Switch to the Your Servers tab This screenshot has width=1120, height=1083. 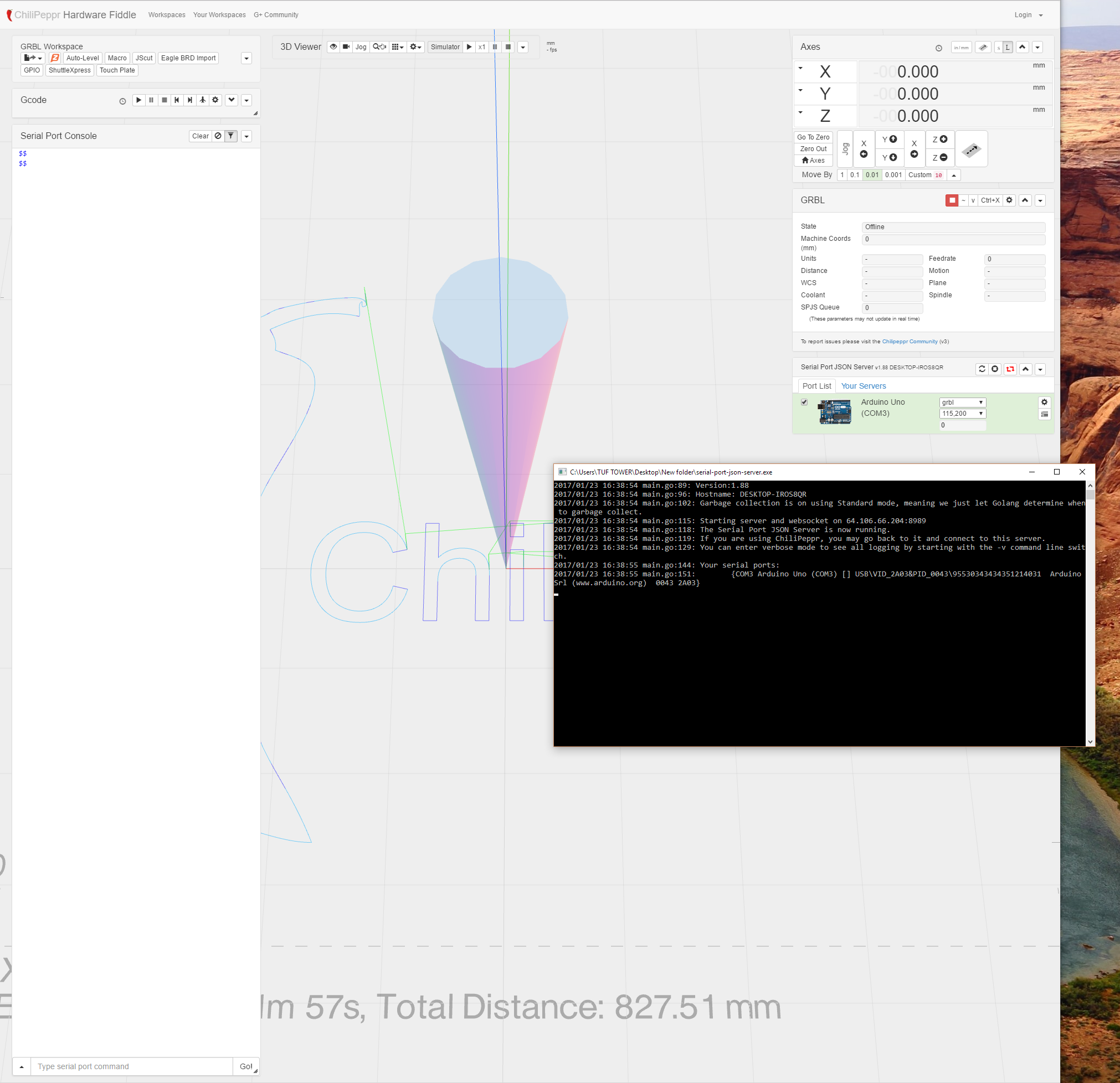tap(863, 386)
